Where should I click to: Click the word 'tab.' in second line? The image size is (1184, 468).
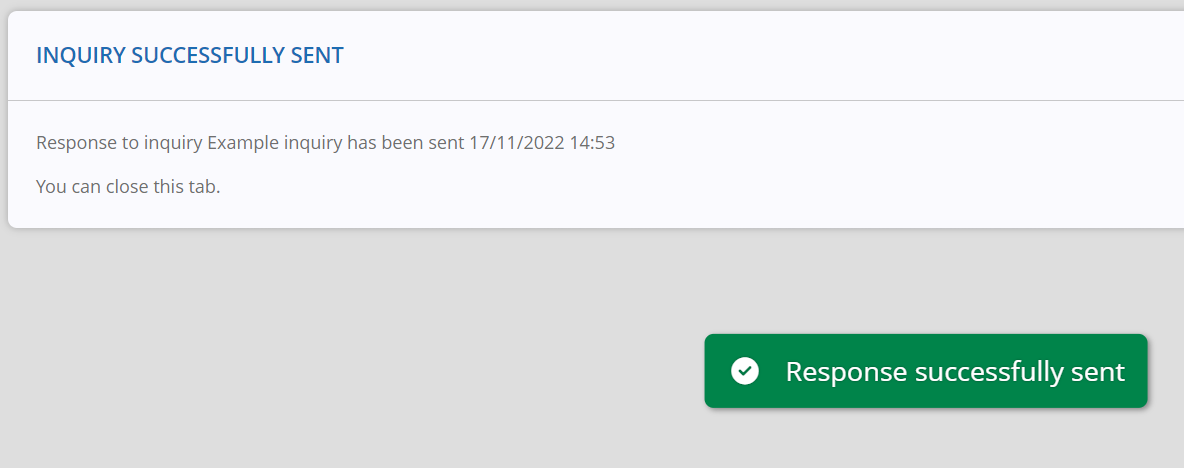[x=204, y=186]
